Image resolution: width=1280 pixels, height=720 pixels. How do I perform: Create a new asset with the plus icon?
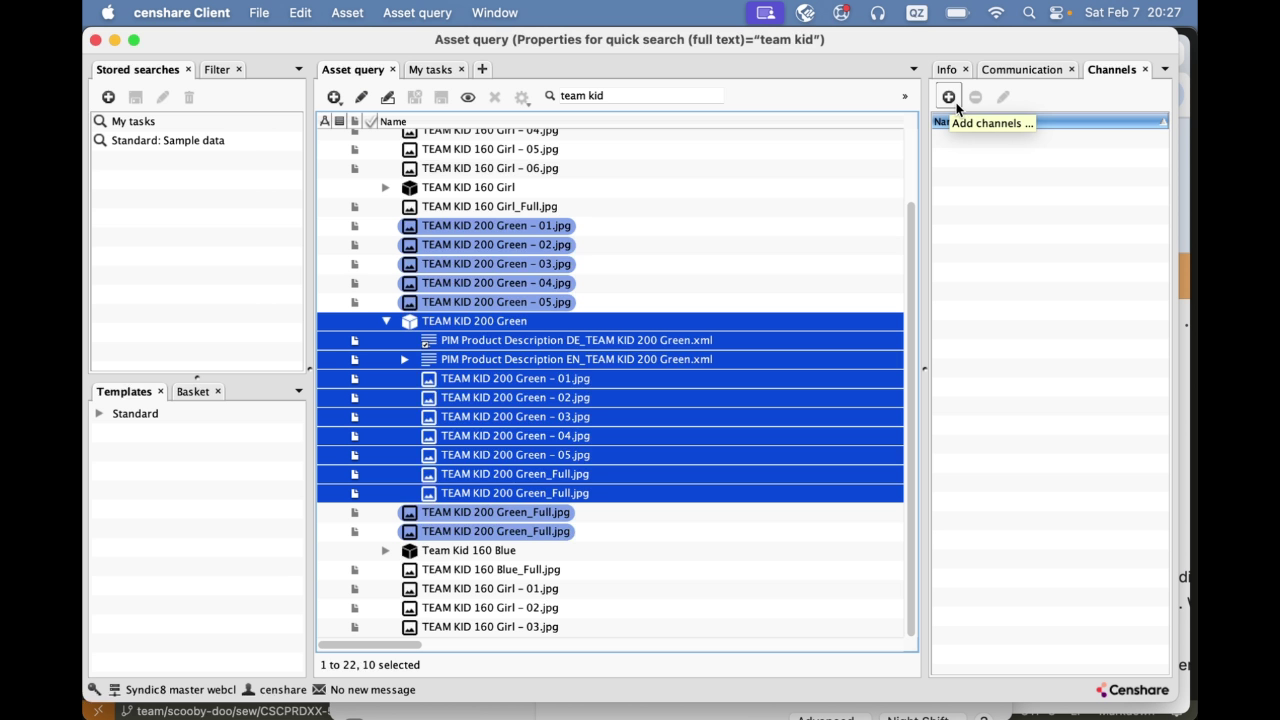coord(334,97)
